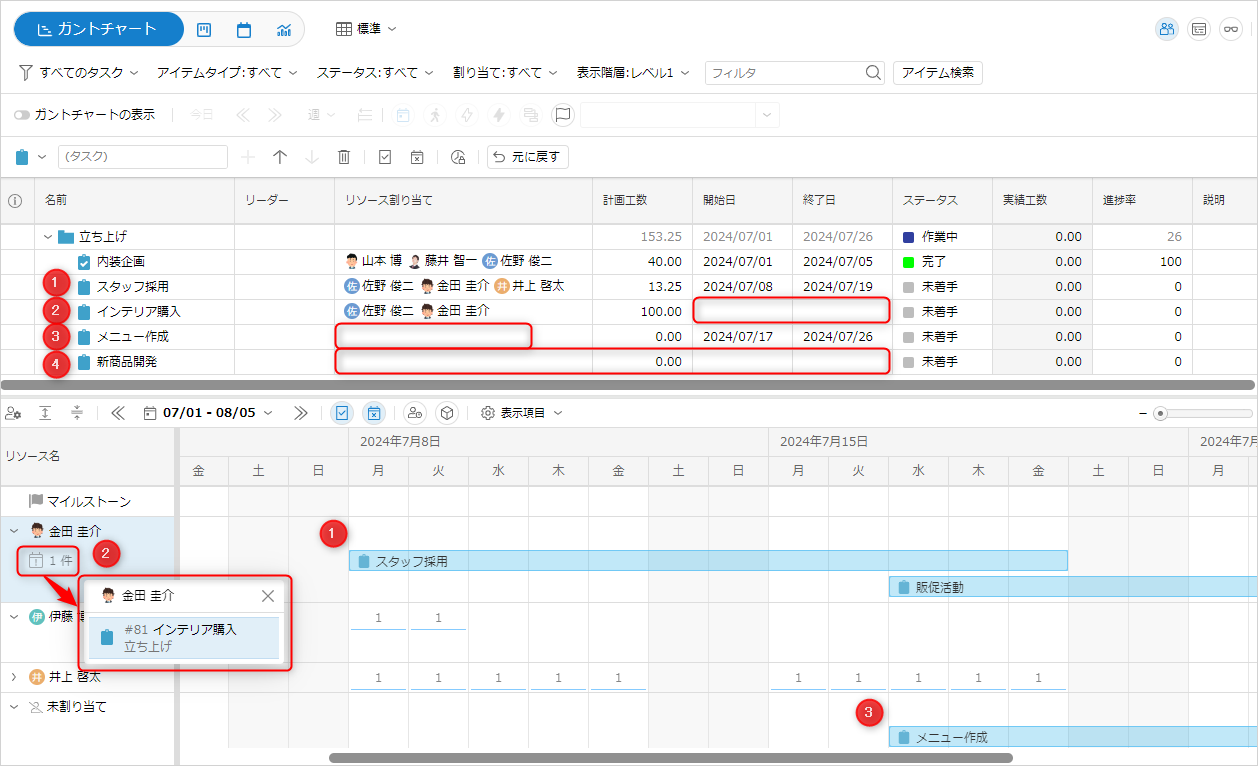This screenshot has width=1258, height=766.
Task: Select the ガントチャート tab
Action: [98, 29]
